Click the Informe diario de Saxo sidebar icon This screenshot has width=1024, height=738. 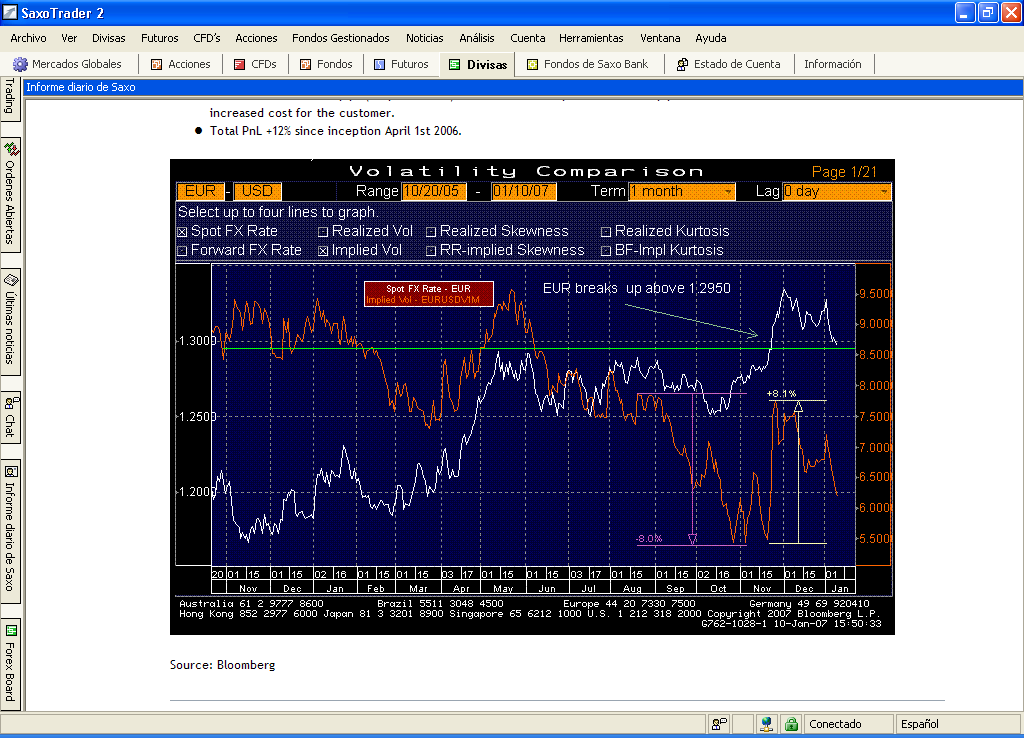click(x=11, y=472)
